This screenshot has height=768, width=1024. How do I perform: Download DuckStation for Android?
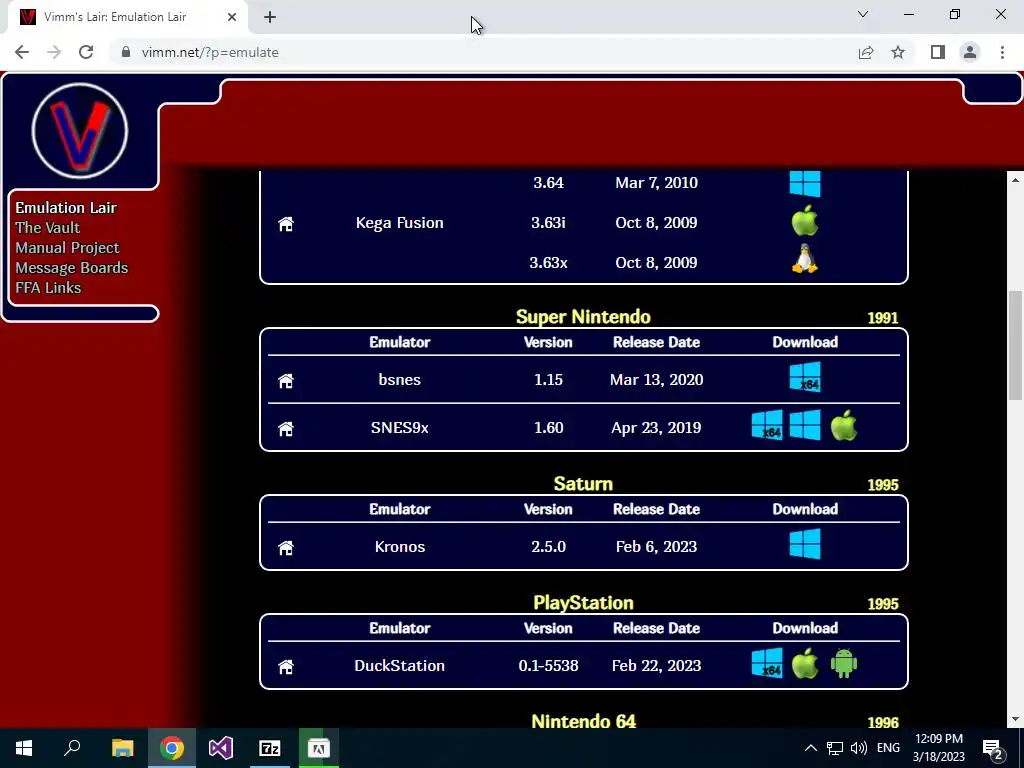click(844, 664)
